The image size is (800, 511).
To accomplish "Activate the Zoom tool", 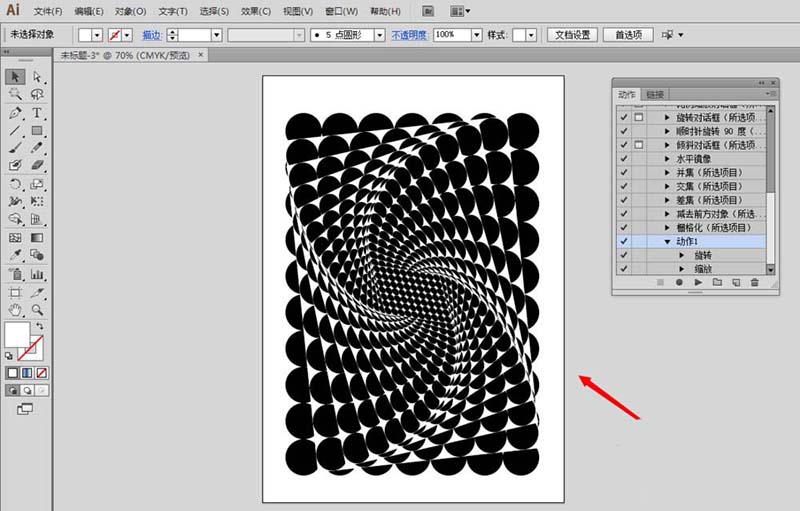I will pyautogui.click(x=37, y=310).
